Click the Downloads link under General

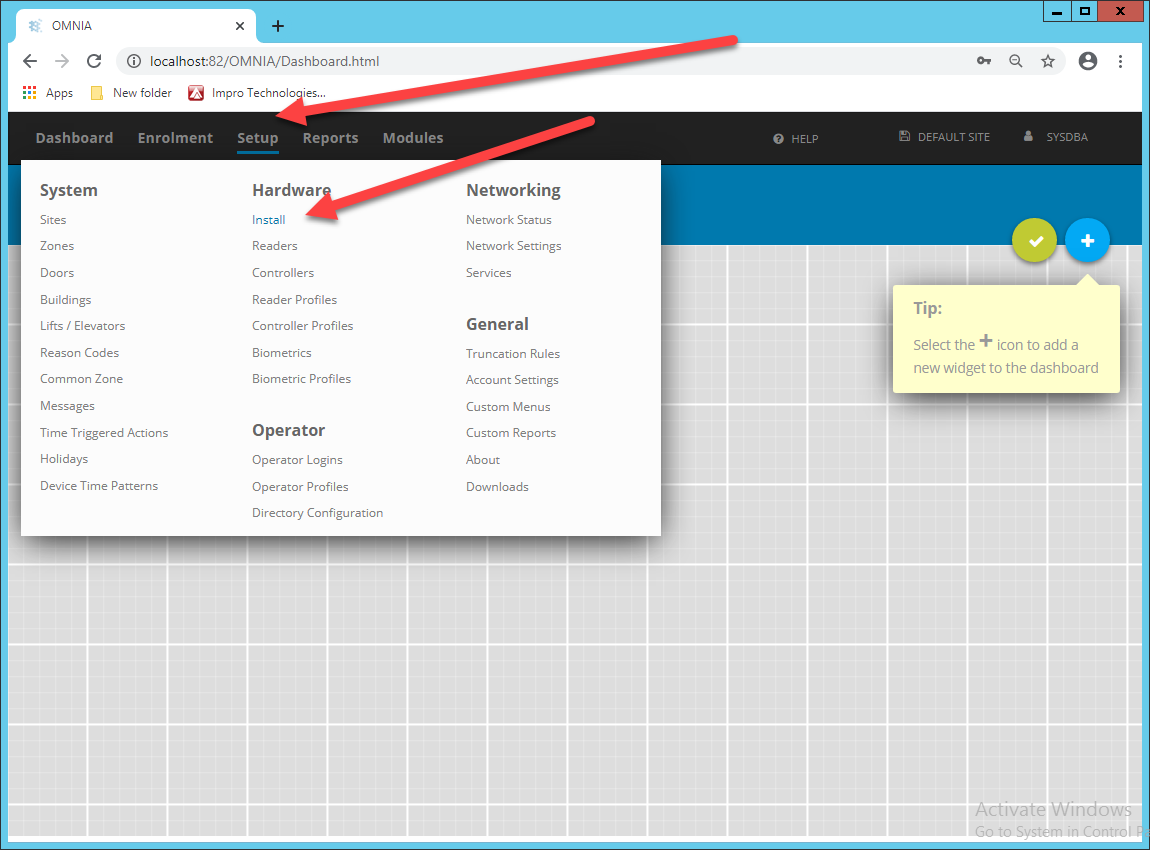497,487
